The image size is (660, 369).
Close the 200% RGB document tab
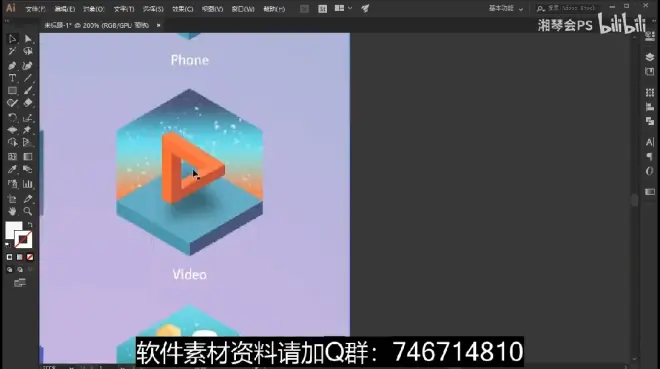[158, 25]
